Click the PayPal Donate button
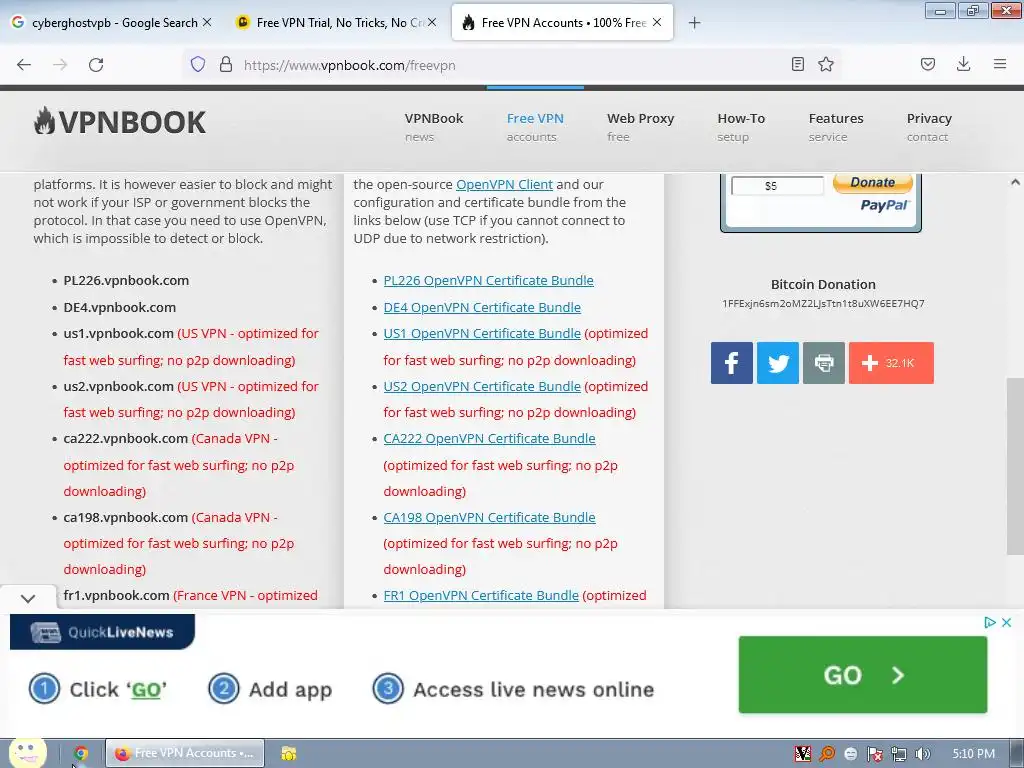Viewport: 1024px width, 768px height. click(872, 183)
